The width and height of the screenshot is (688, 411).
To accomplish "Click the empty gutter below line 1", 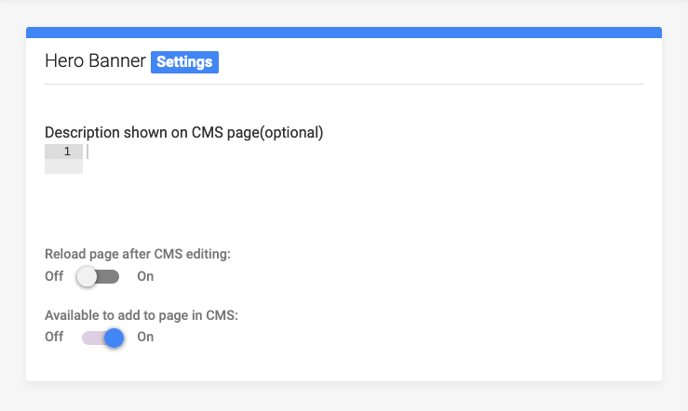I will coord(64,167).
